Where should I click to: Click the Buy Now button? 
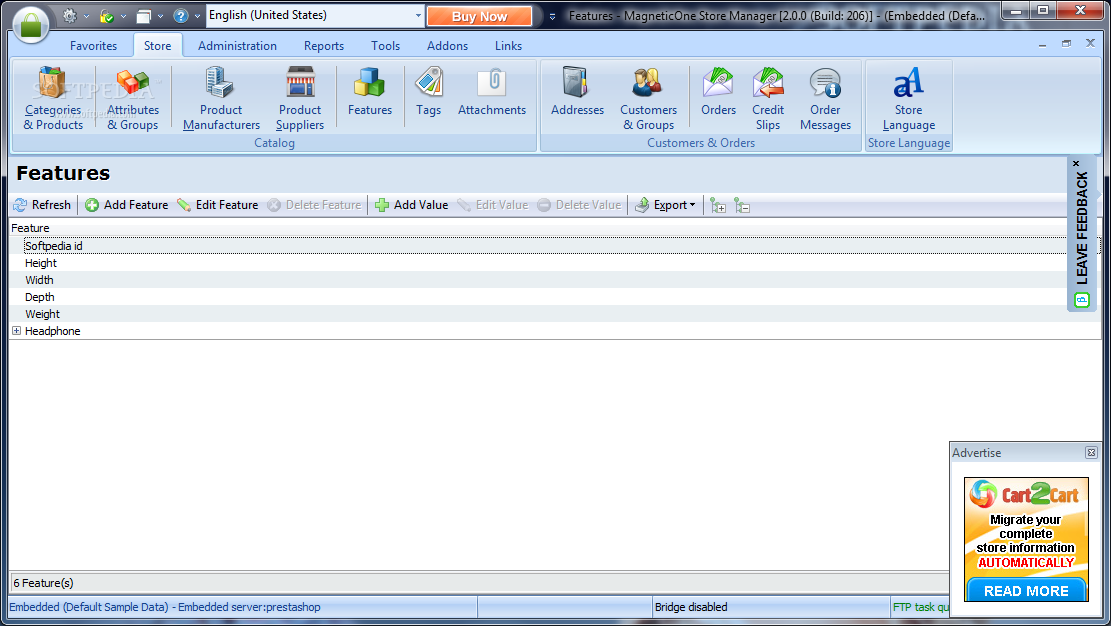tap(480, 16)
